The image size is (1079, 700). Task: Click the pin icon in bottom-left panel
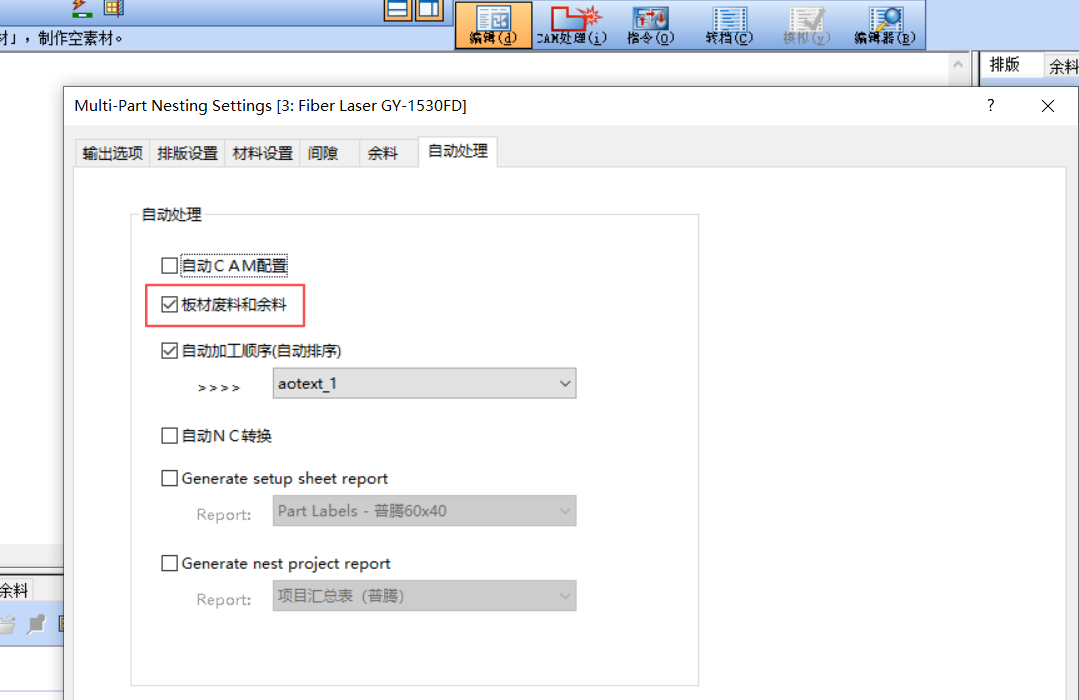[x=36, y=624]
